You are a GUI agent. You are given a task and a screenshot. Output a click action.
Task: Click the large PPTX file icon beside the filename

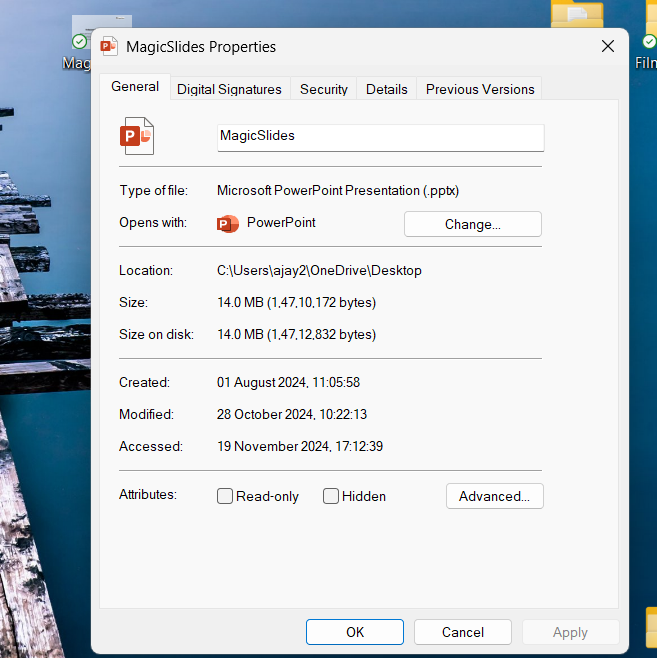tap(136, 136)
